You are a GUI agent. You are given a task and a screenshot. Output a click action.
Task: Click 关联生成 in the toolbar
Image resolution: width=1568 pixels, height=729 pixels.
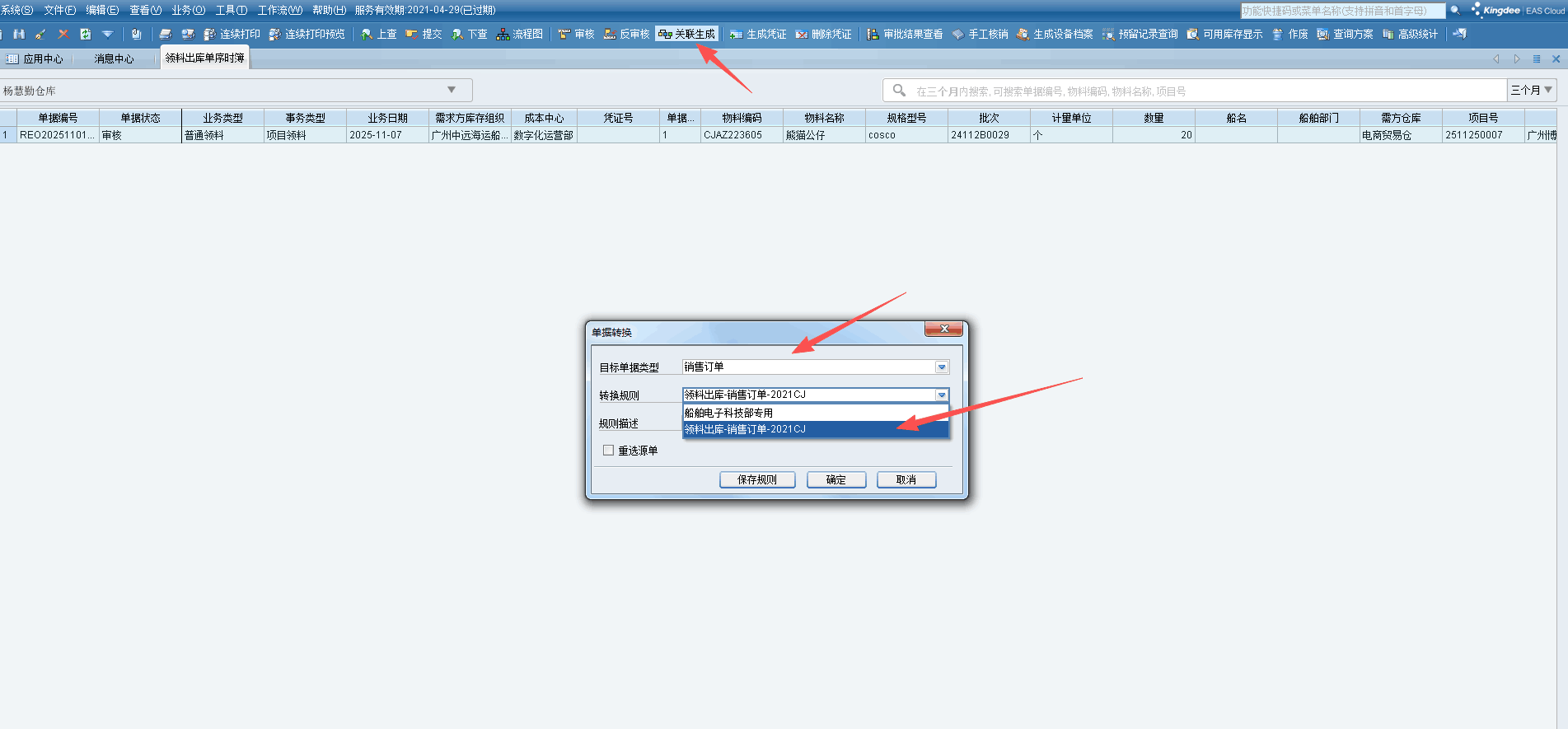tap(687, 34)
